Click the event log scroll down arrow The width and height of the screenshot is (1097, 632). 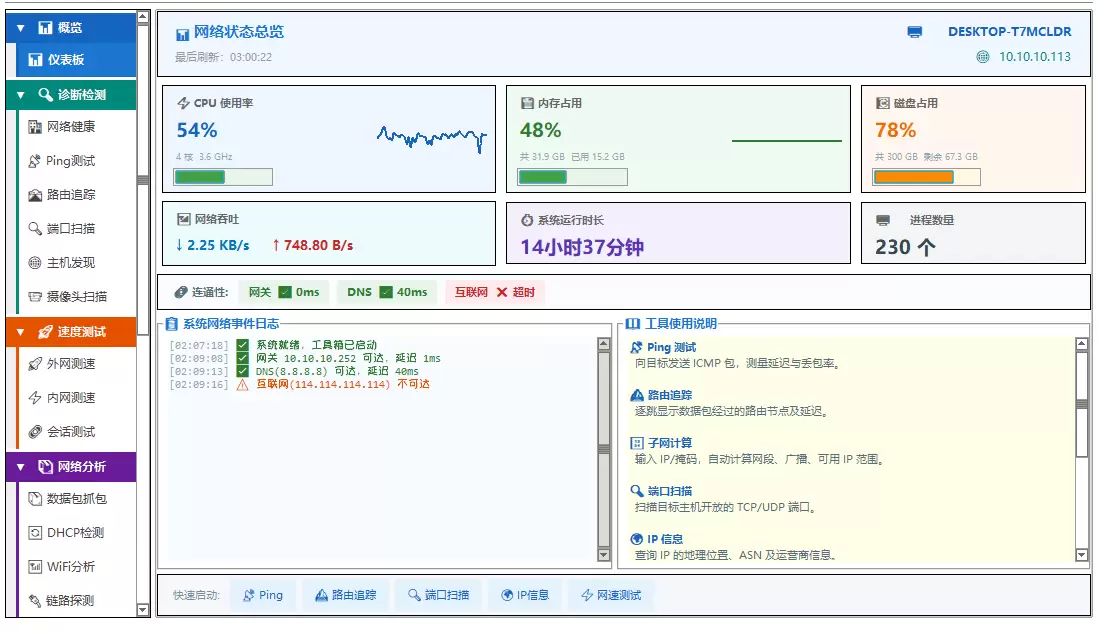[x=604, y=556]
